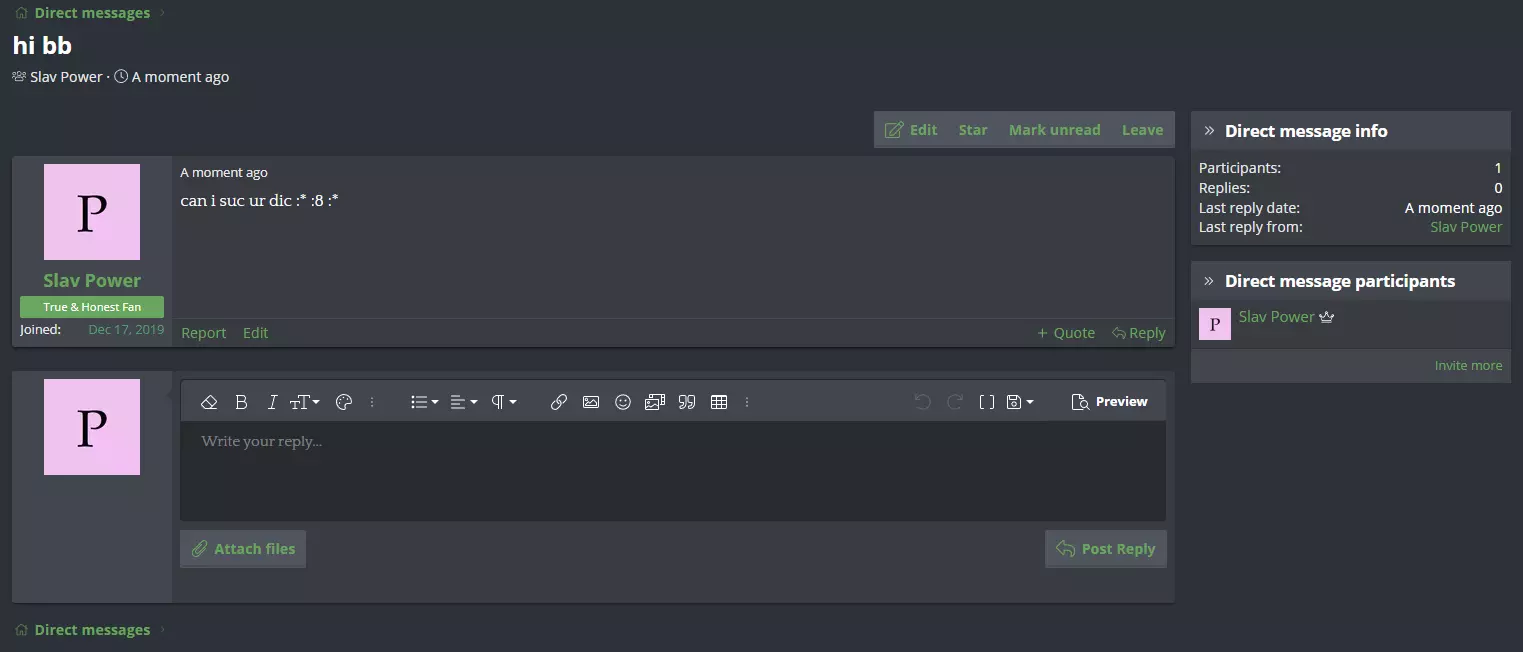1523x652 pixels.
Task: Go to Direct messages via bottom breadcrumb
Action: 92,630
